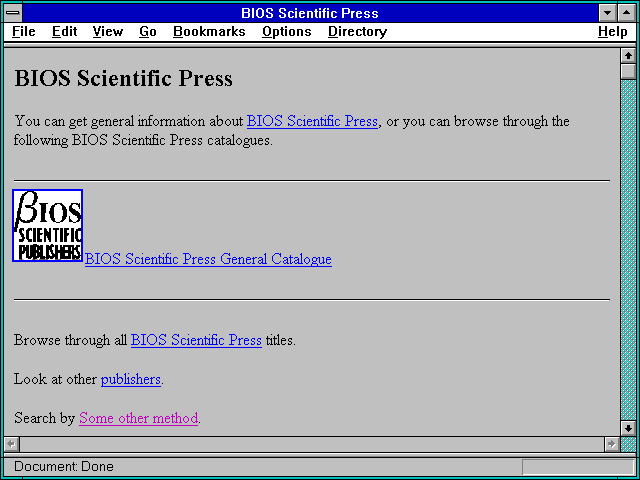Click the status bar progress indicator box

[x=577, y=467]
